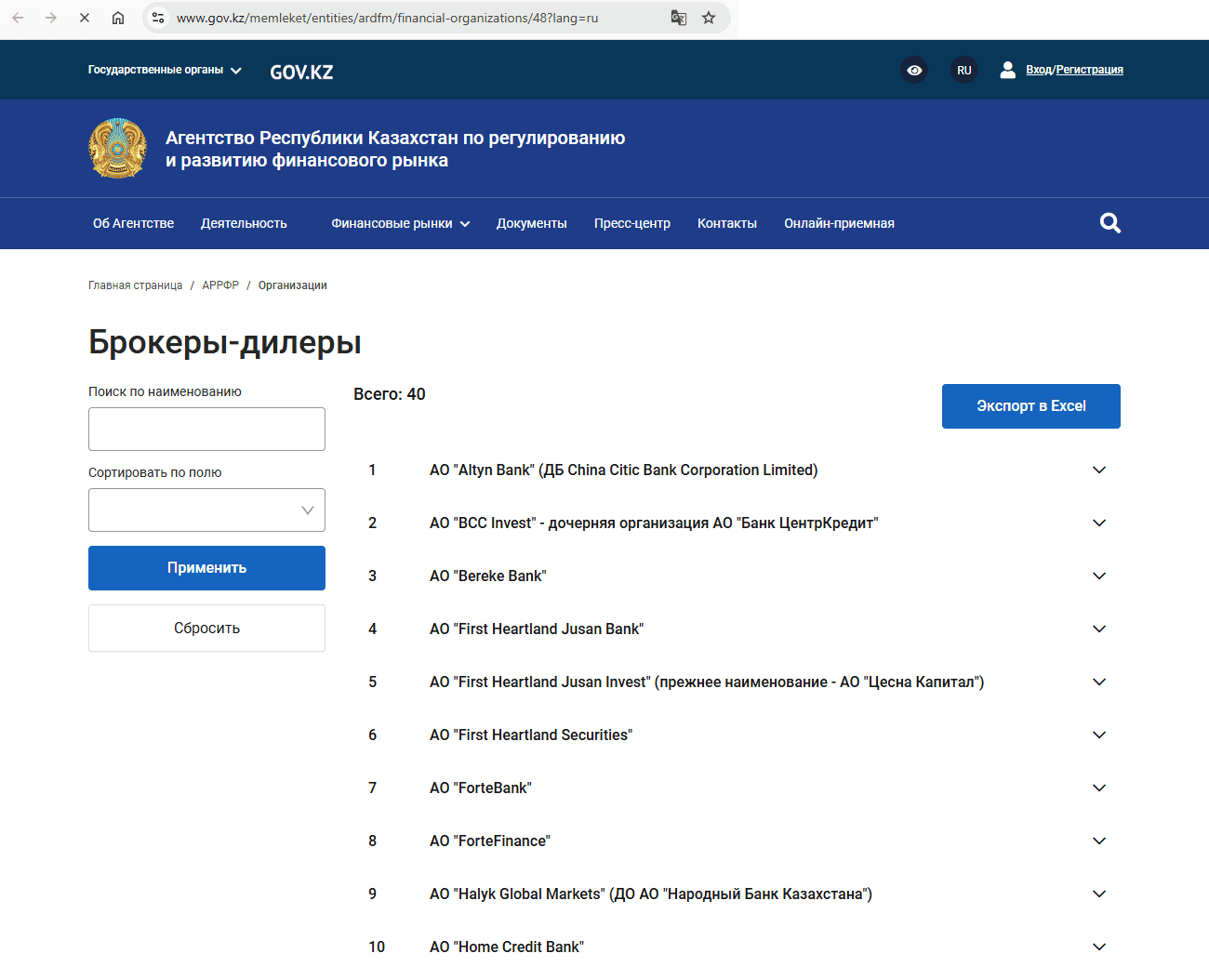This screenshot has width=1209, height=980.
Task: Go to browser home page icon
Action: pos(118,18)
